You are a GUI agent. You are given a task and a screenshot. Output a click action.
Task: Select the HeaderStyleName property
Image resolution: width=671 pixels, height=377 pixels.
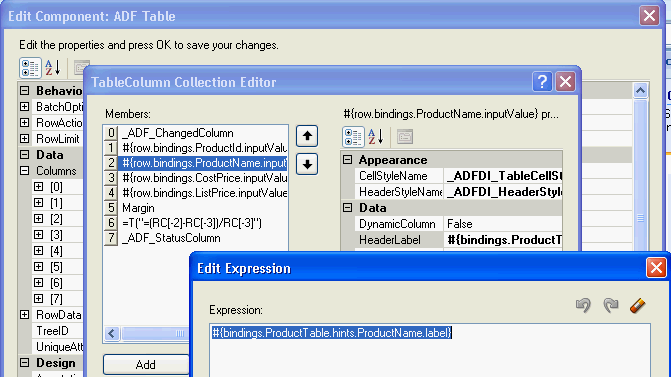tap(400, 192)
